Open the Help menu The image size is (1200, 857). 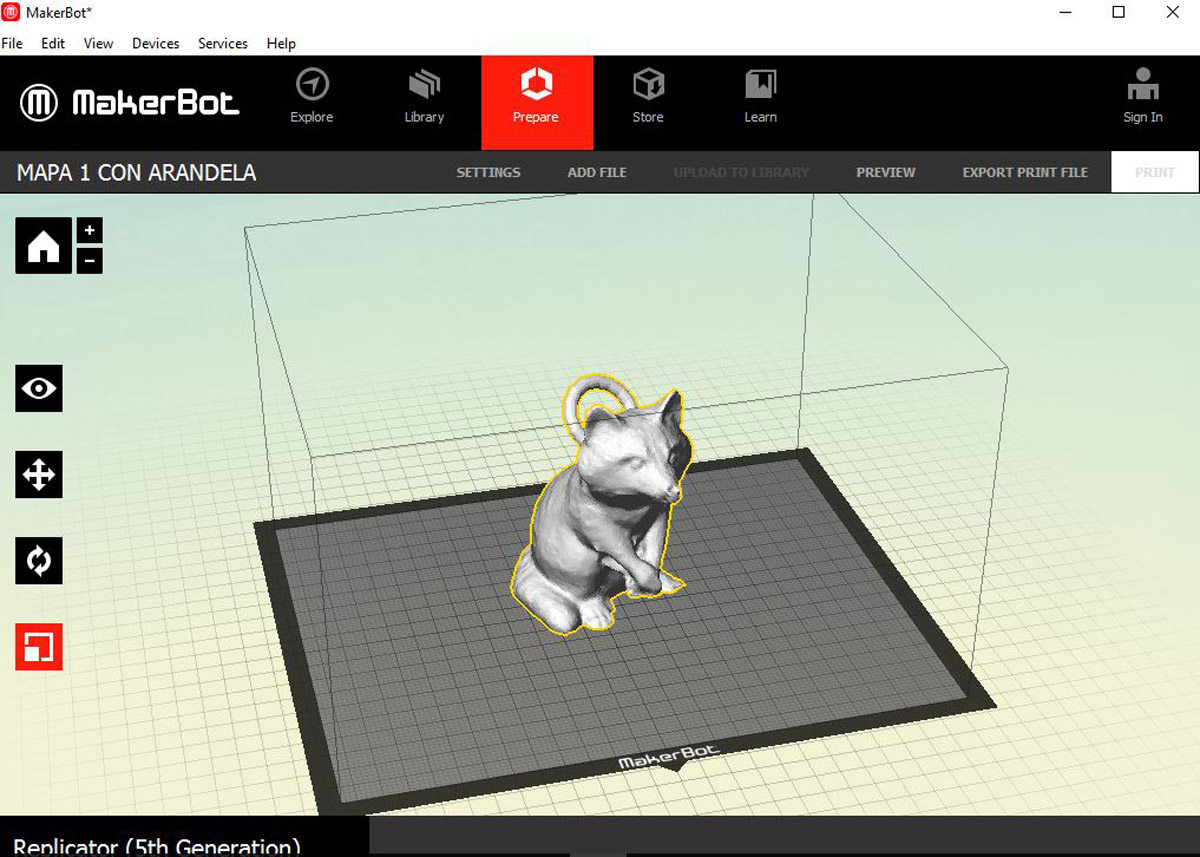click(281, 44)
